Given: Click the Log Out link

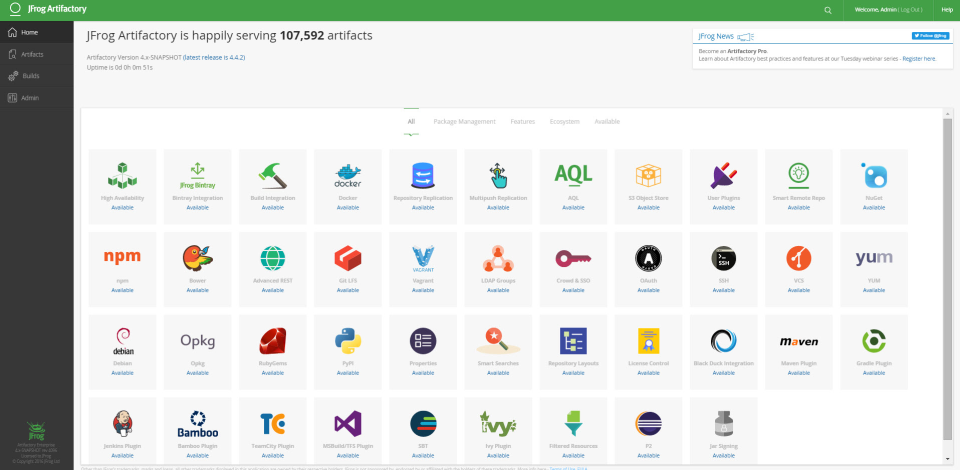Looking at the screenshot, I should click(910, 10).
